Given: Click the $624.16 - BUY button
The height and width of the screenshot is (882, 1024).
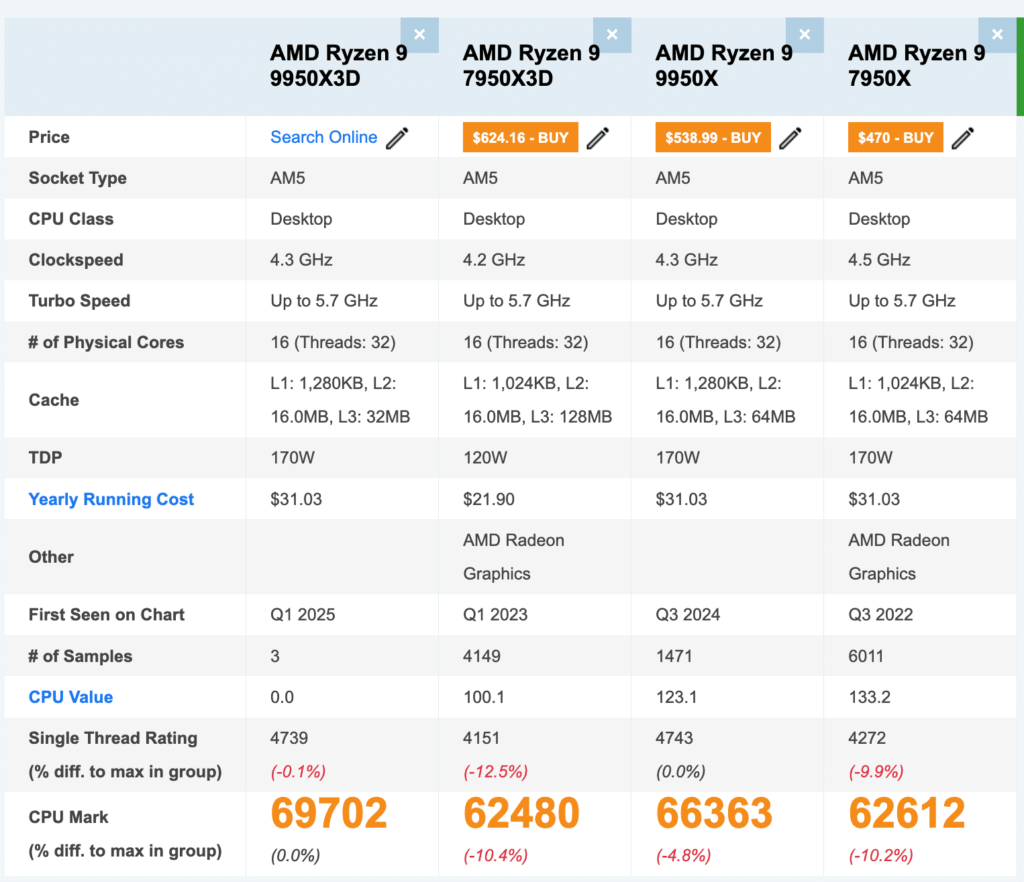Looking at the screenshot, I should click(520, 137).
